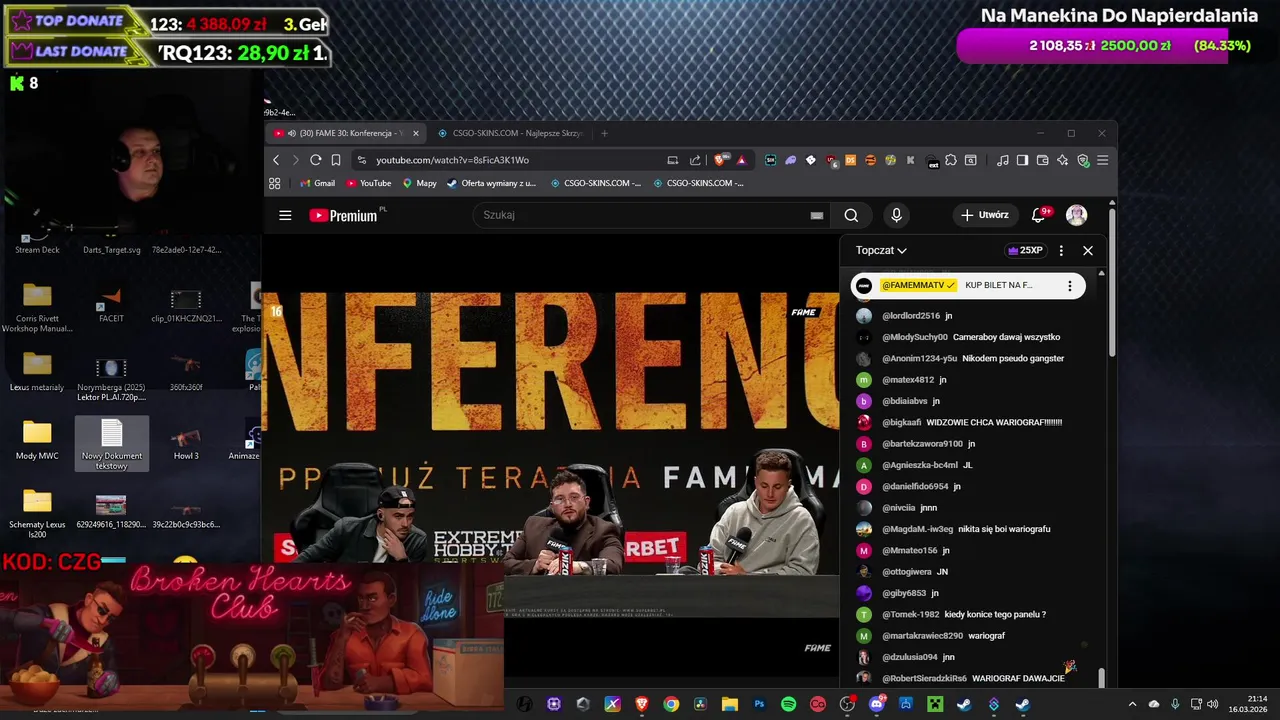Viewport: 1280px width, 720px height.
Task: Open a new browser tab
Action: point(604,133)
